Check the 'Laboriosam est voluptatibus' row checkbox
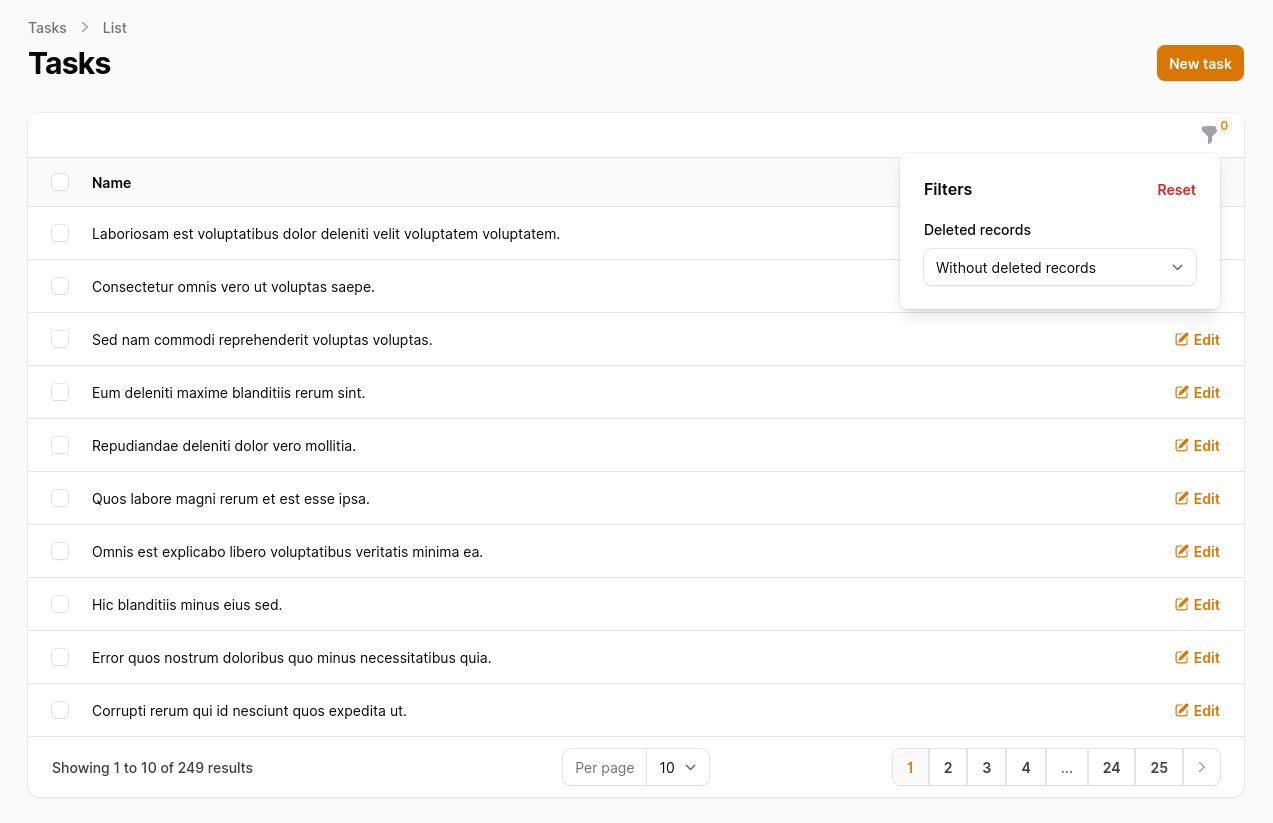The image size is (1273, 823). [60, 233]
